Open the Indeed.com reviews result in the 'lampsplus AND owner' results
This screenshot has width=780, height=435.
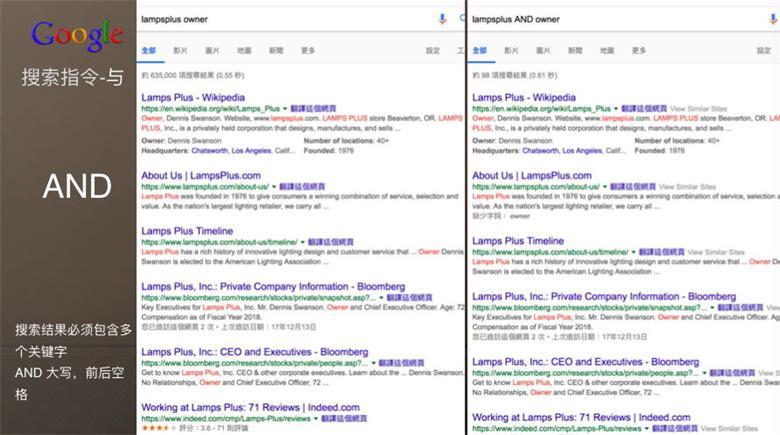[581, 417]
